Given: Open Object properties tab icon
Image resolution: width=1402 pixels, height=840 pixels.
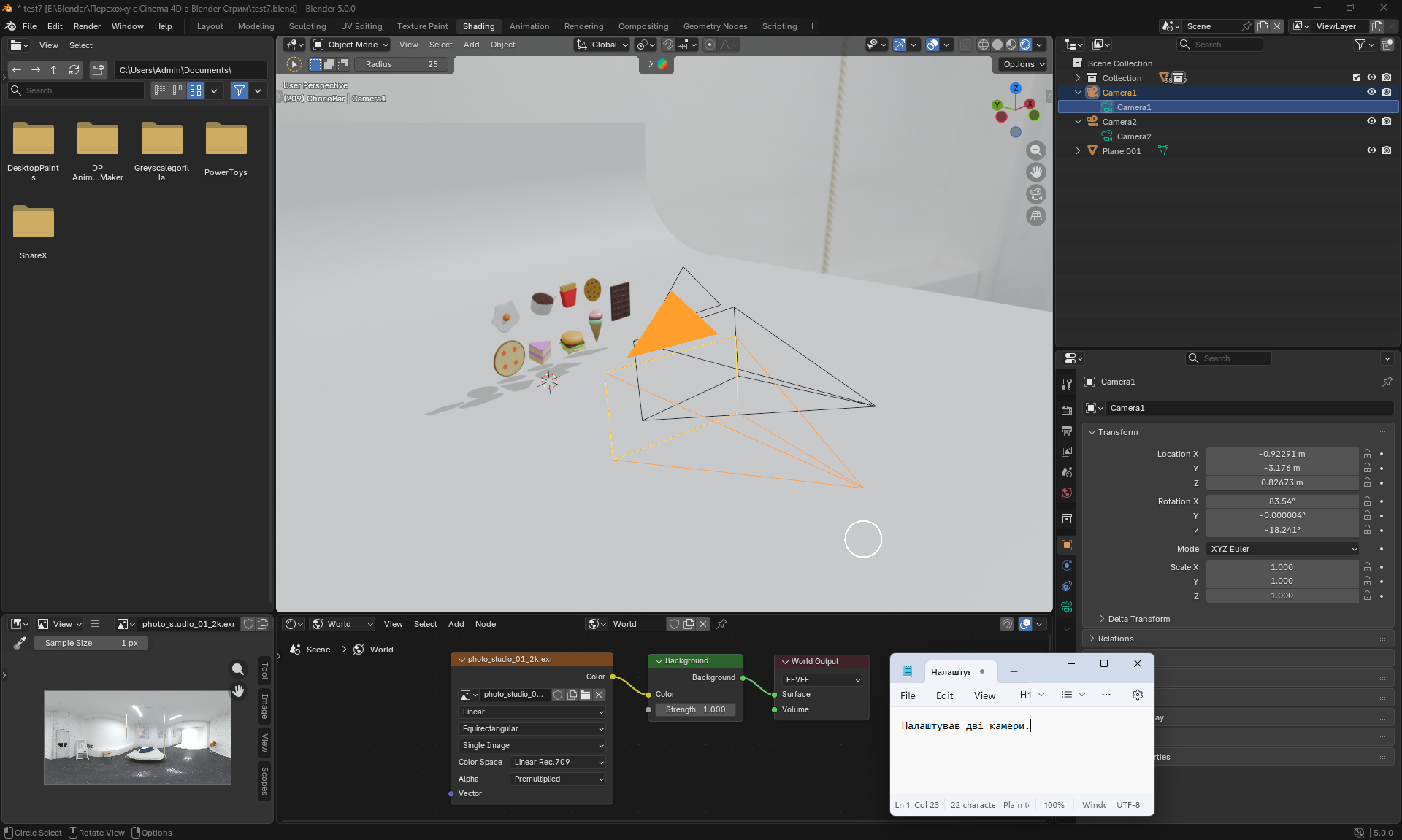Looking at the screenshot, I should pyautogui.click(x=1067, y=545).
